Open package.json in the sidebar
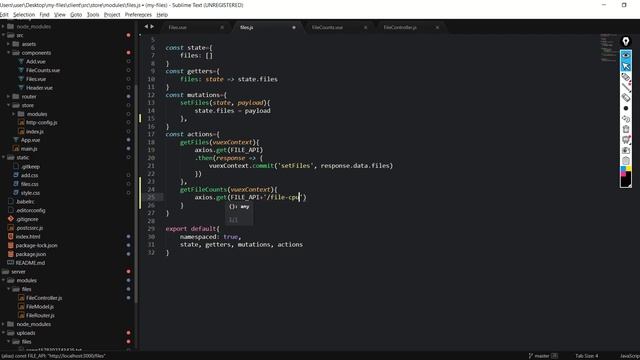The height and width of the screenshot is (360, 640). 31,254
